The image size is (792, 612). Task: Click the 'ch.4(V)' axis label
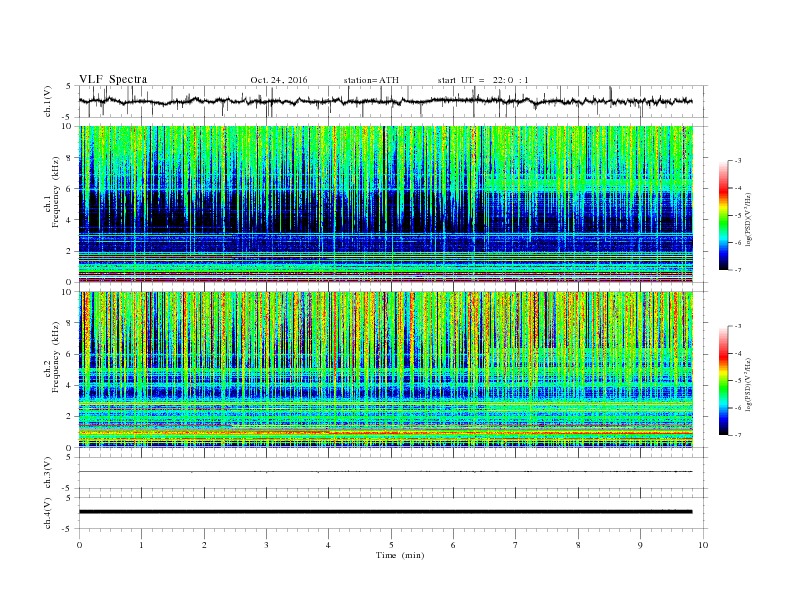(48, 513)
